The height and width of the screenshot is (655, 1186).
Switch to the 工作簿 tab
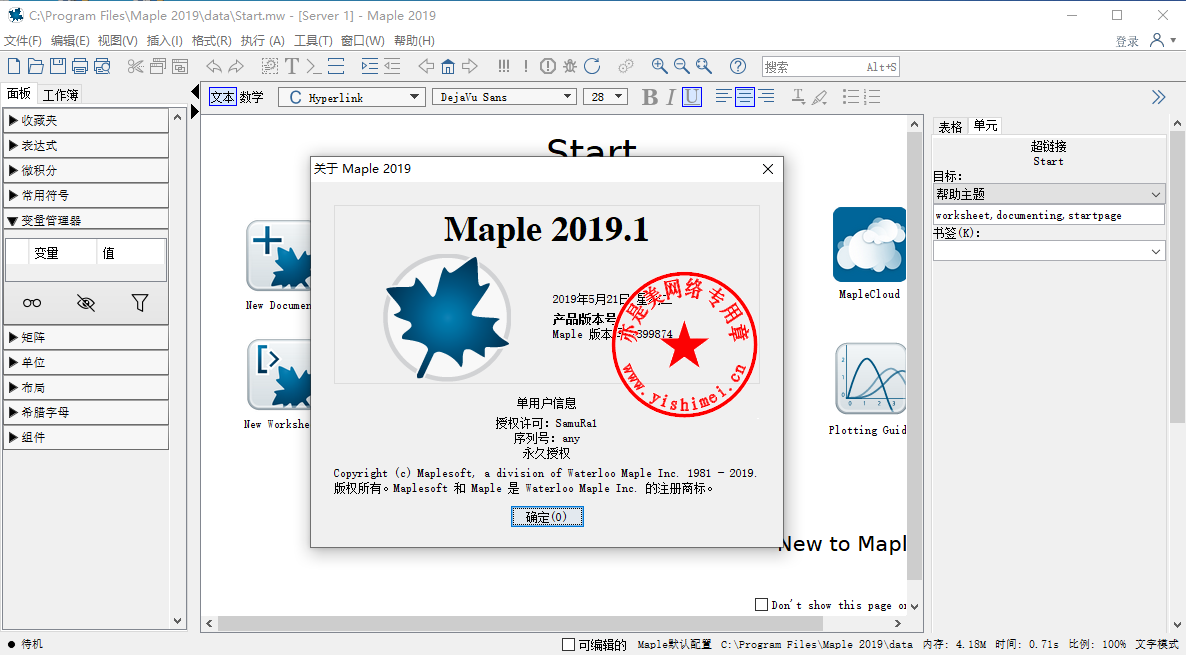point(61,95)
